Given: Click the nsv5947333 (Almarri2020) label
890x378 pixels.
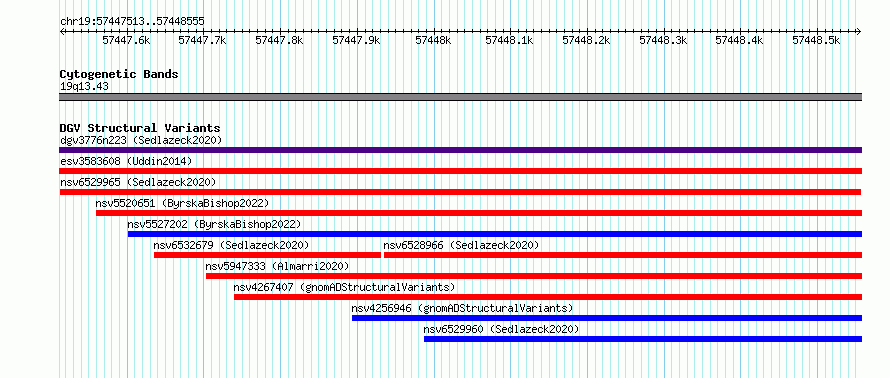Looking at the screenshot, I should [x=278, y=266].
